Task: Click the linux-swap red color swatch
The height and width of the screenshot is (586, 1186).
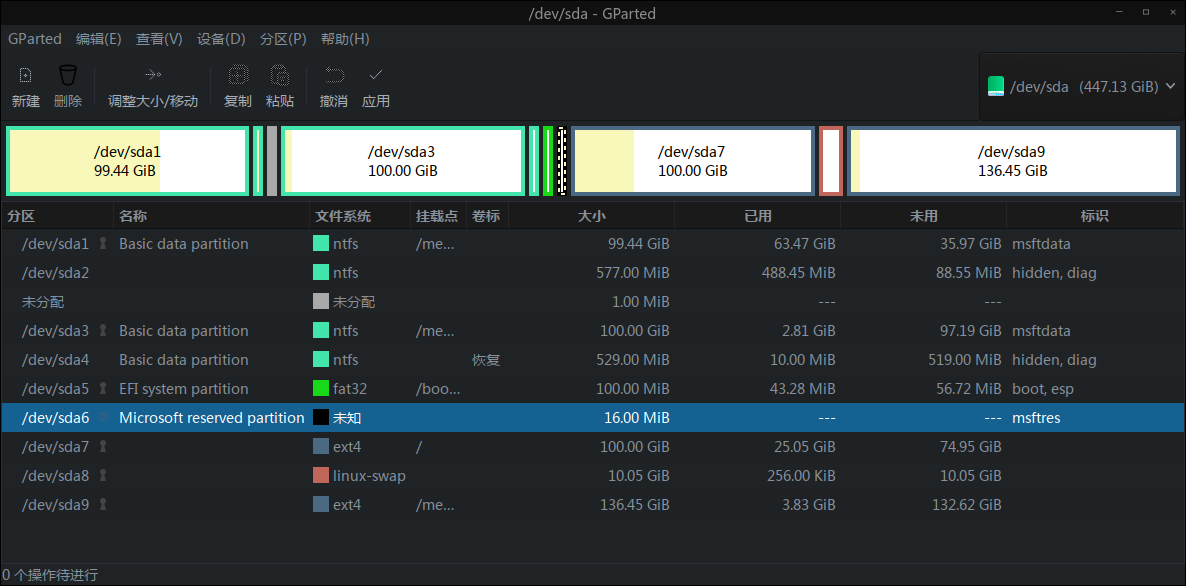Action: (x=321, y=476)
